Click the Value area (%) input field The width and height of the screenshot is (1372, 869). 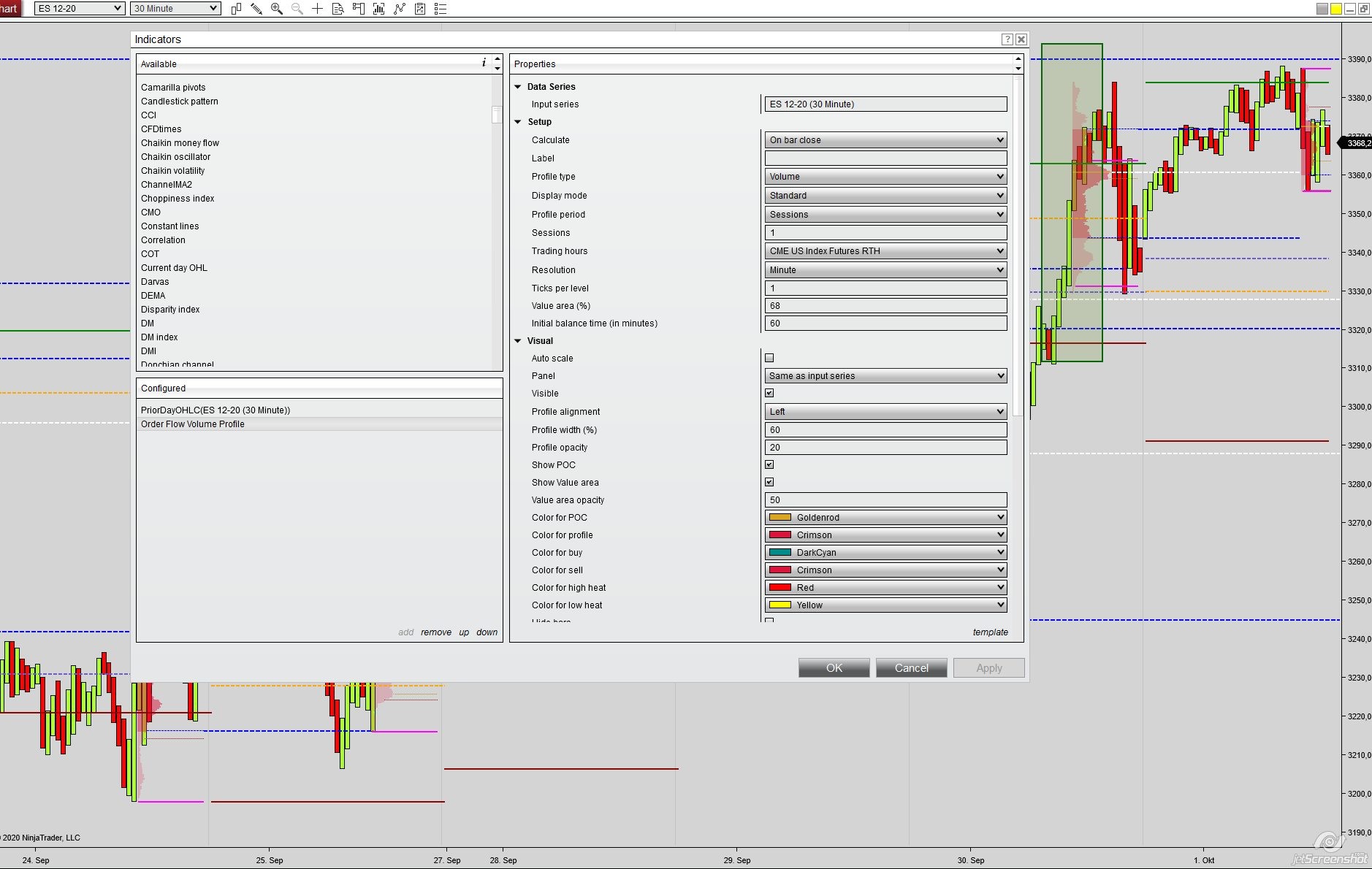pyautogui.click(x=885, y=306)
